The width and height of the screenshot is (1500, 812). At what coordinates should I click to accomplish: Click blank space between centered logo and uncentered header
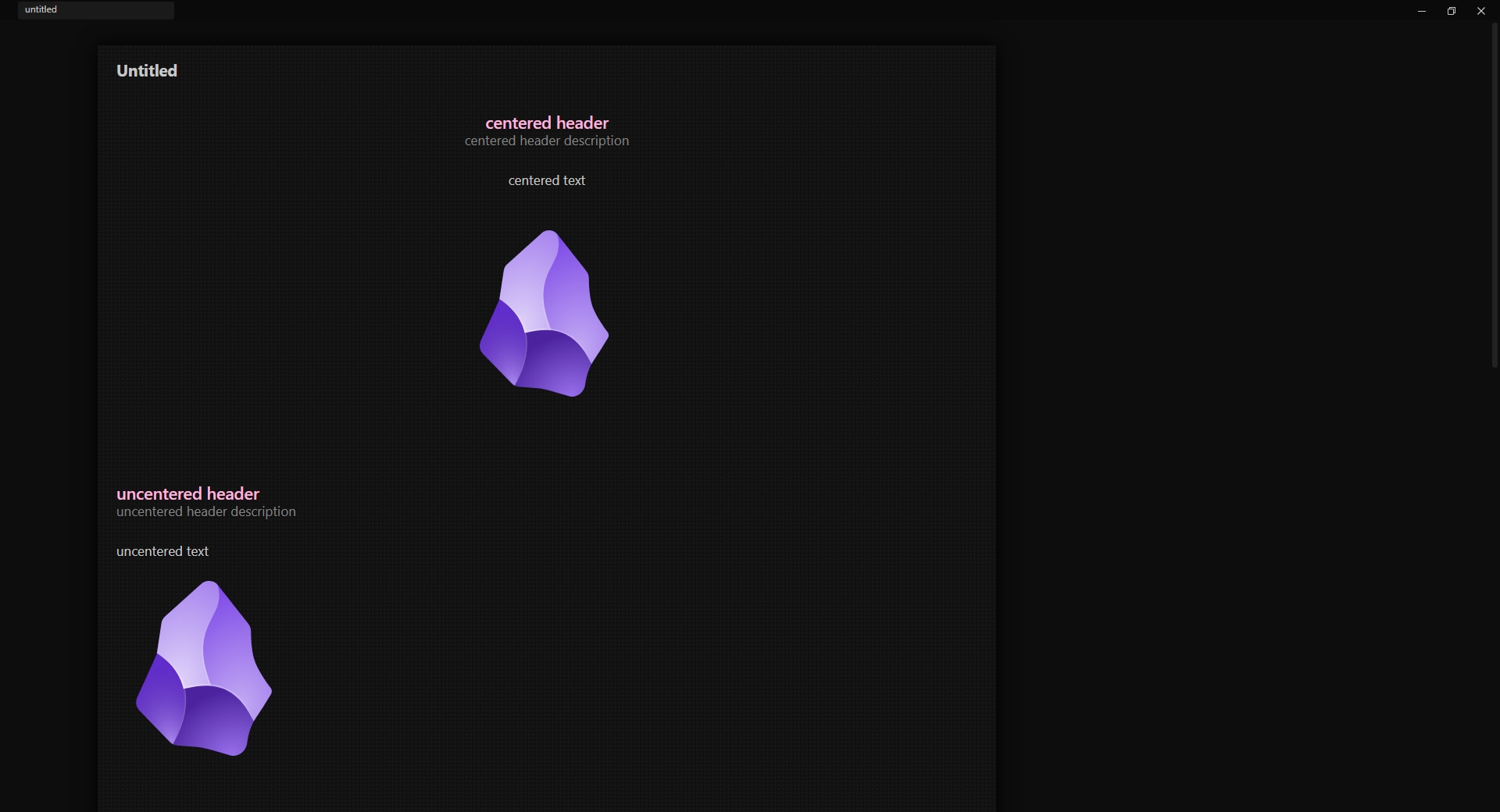coord(547,441)
